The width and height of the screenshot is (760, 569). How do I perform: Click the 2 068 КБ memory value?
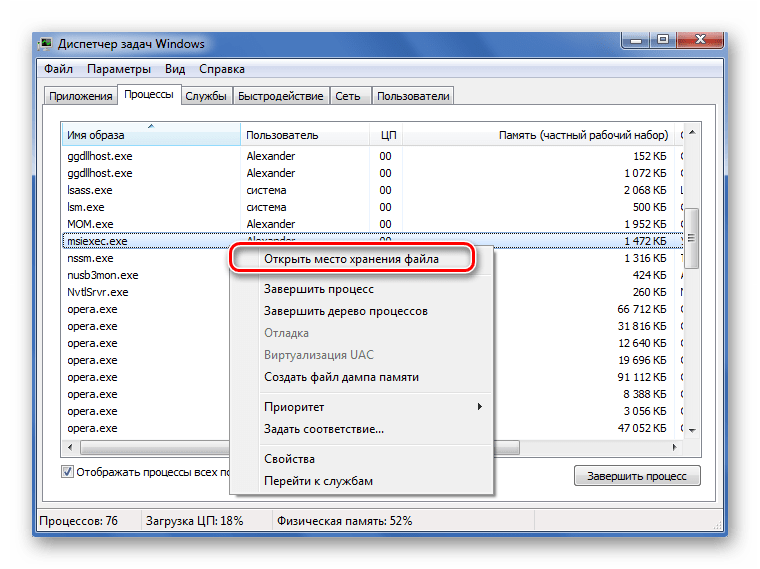[645, 190]
